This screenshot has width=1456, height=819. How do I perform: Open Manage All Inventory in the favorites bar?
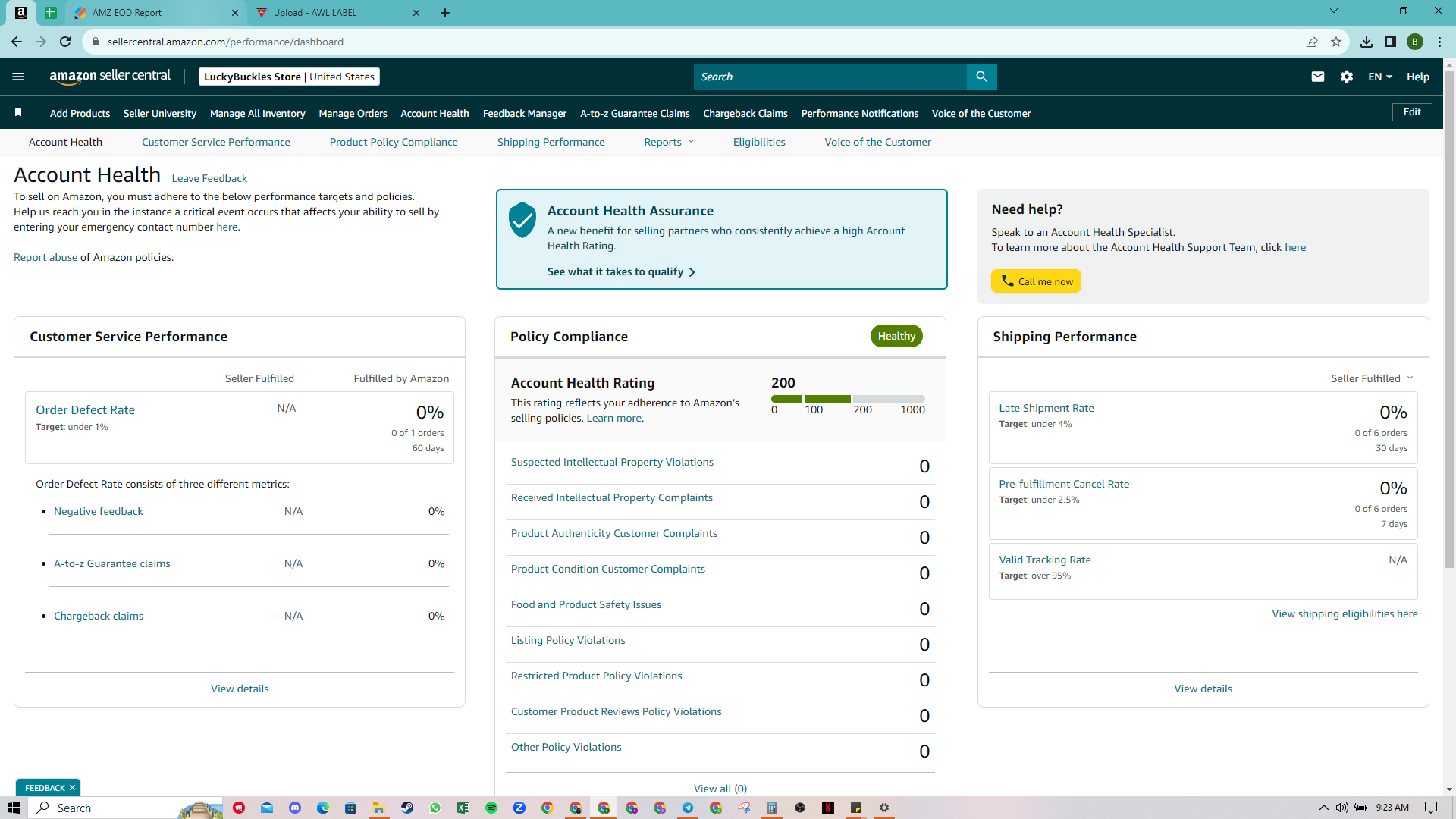pos(258,113)
